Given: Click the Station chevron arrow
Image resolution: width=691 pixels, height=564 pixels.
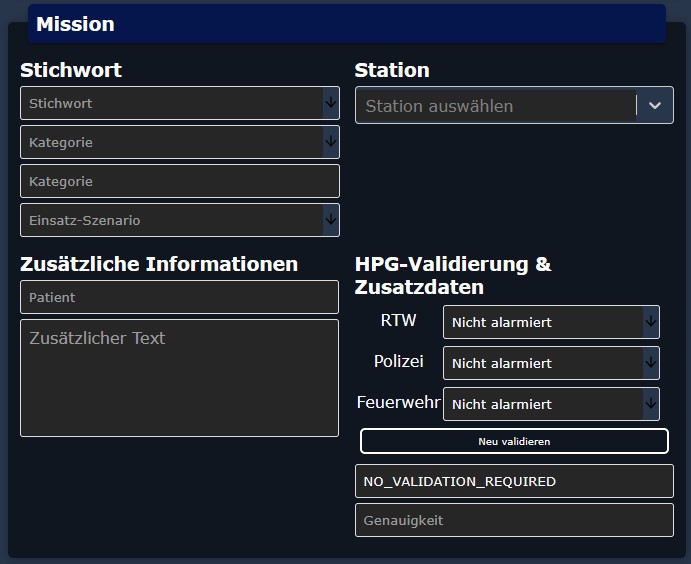Looking at the screenshot, I should tap(655, 106).
